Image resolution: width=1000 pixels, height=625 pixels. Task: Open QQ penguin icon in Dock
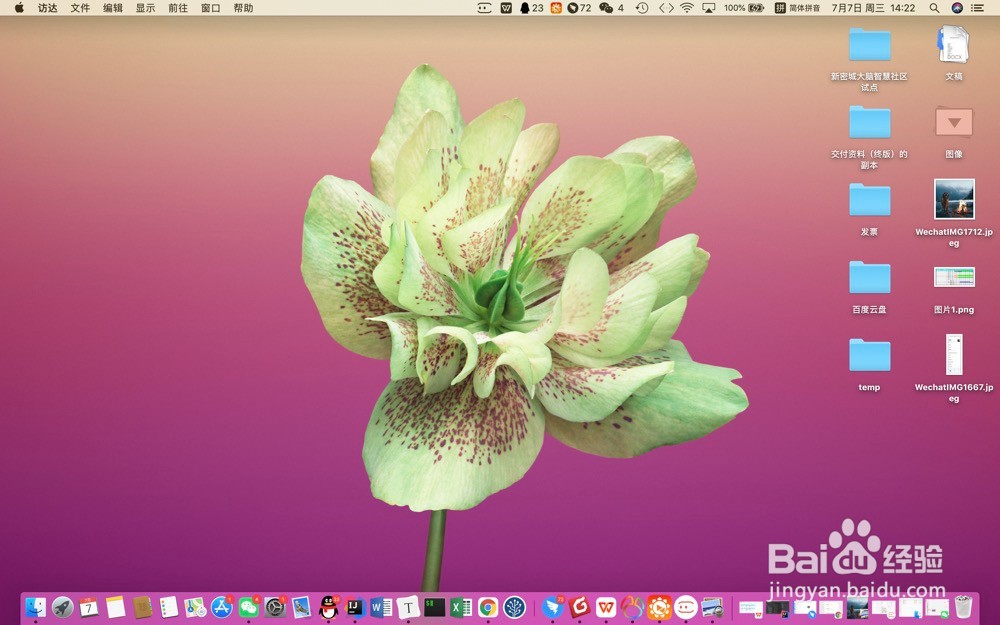click(328, 607)
